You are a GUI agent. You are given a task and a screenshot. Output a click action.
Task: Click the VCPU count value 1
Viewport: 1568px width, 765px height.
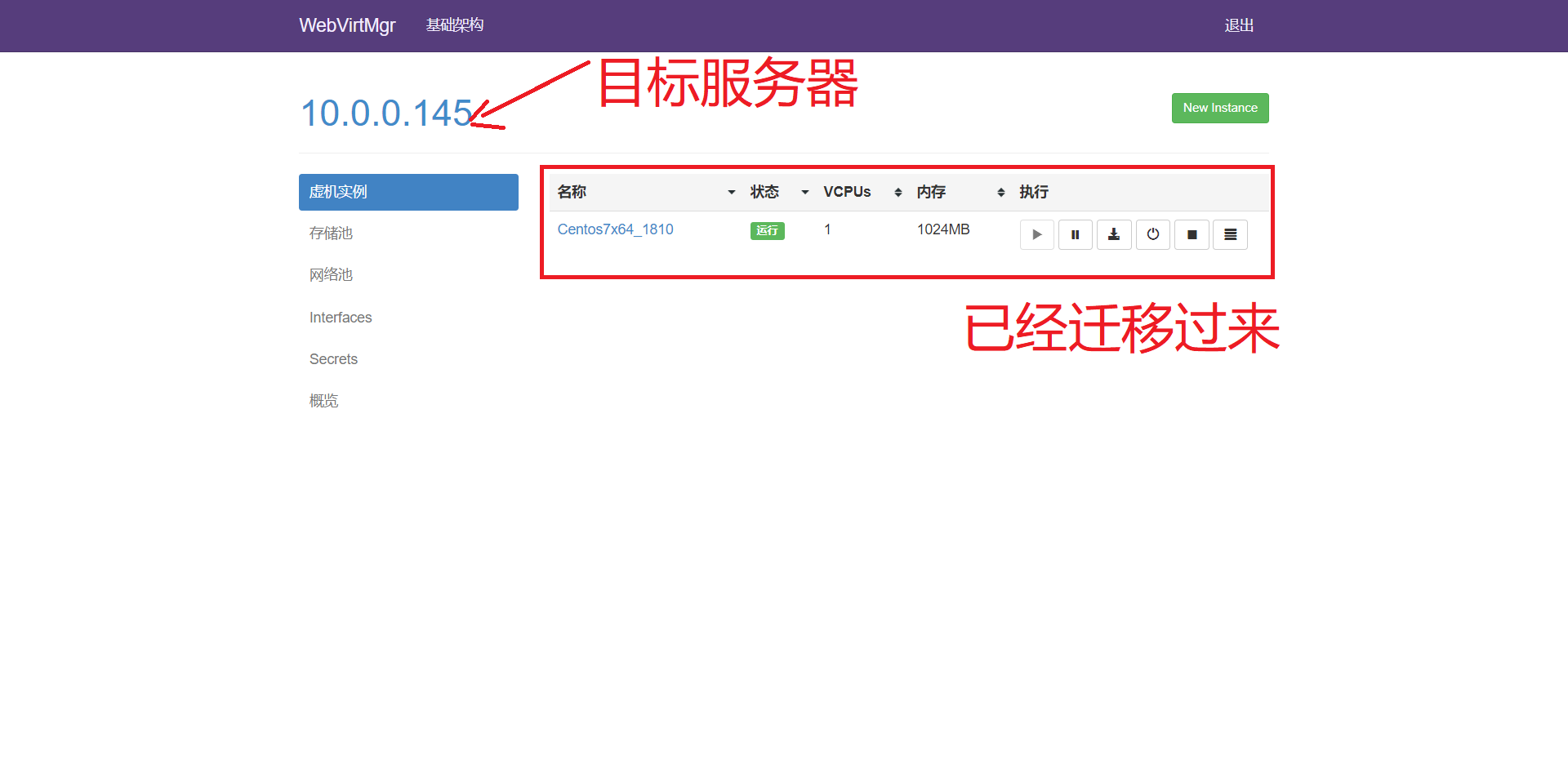tap(827, 229)
